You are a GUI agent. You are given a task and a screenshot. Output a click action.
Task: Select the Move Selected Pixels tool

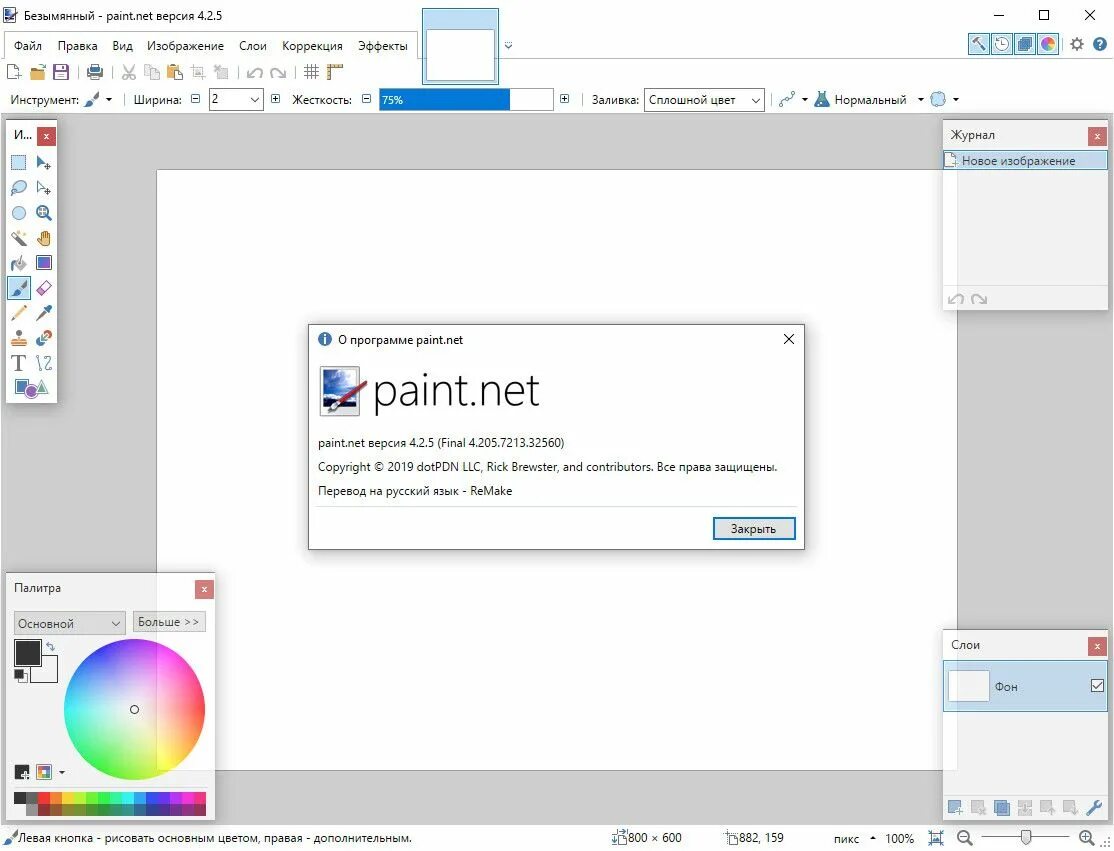(x=43, y=163)
